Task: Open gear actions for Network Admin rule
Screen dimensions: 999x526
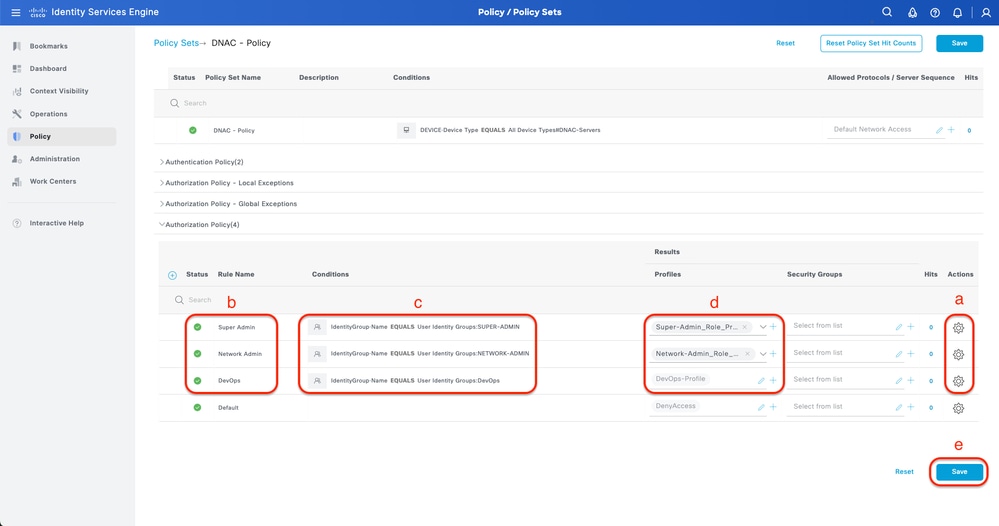Action: pos(958,355)
